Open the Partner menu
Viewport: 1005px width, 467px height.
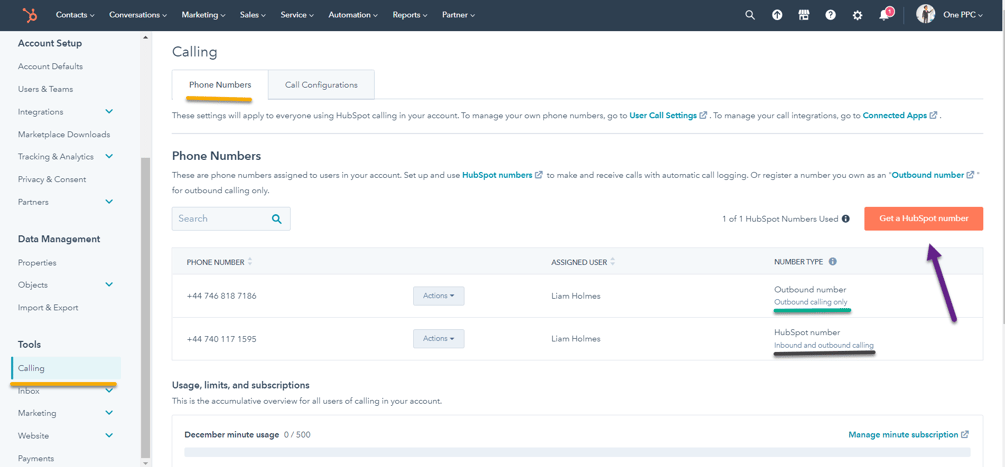tap(458, 15)
